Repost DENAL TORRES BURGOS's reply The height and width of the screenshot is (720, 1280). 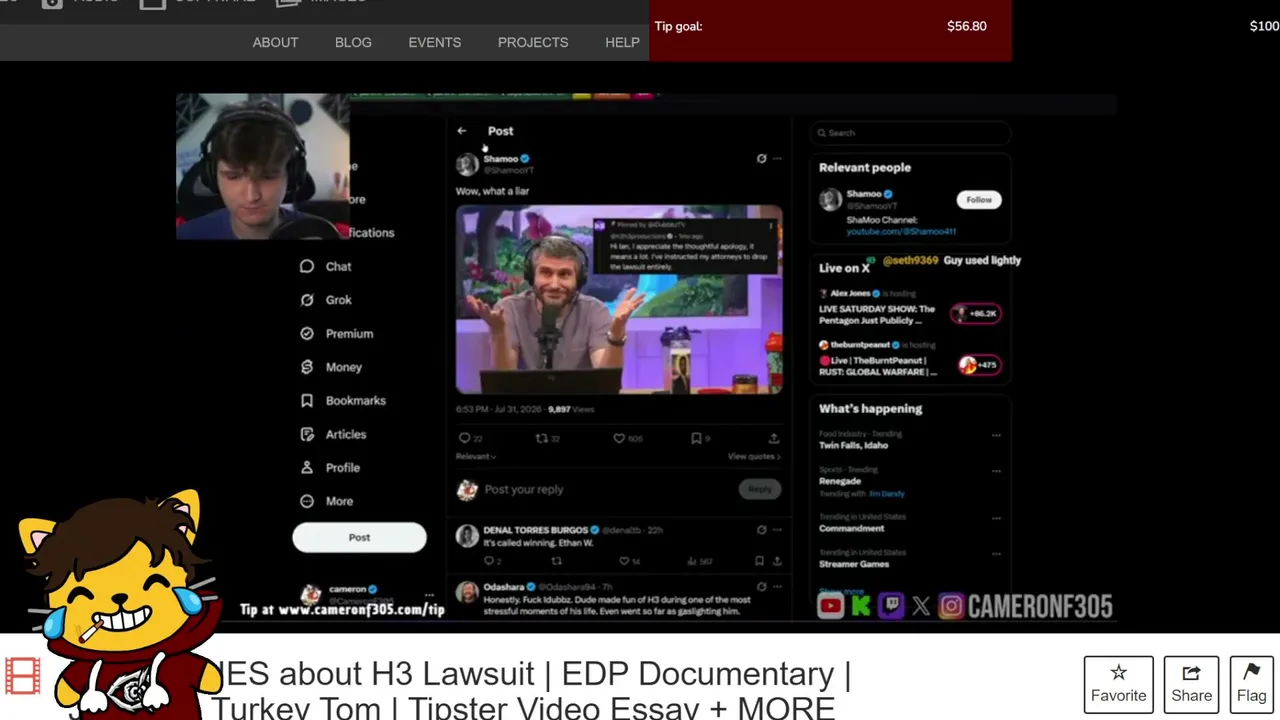tap(557, 561)
